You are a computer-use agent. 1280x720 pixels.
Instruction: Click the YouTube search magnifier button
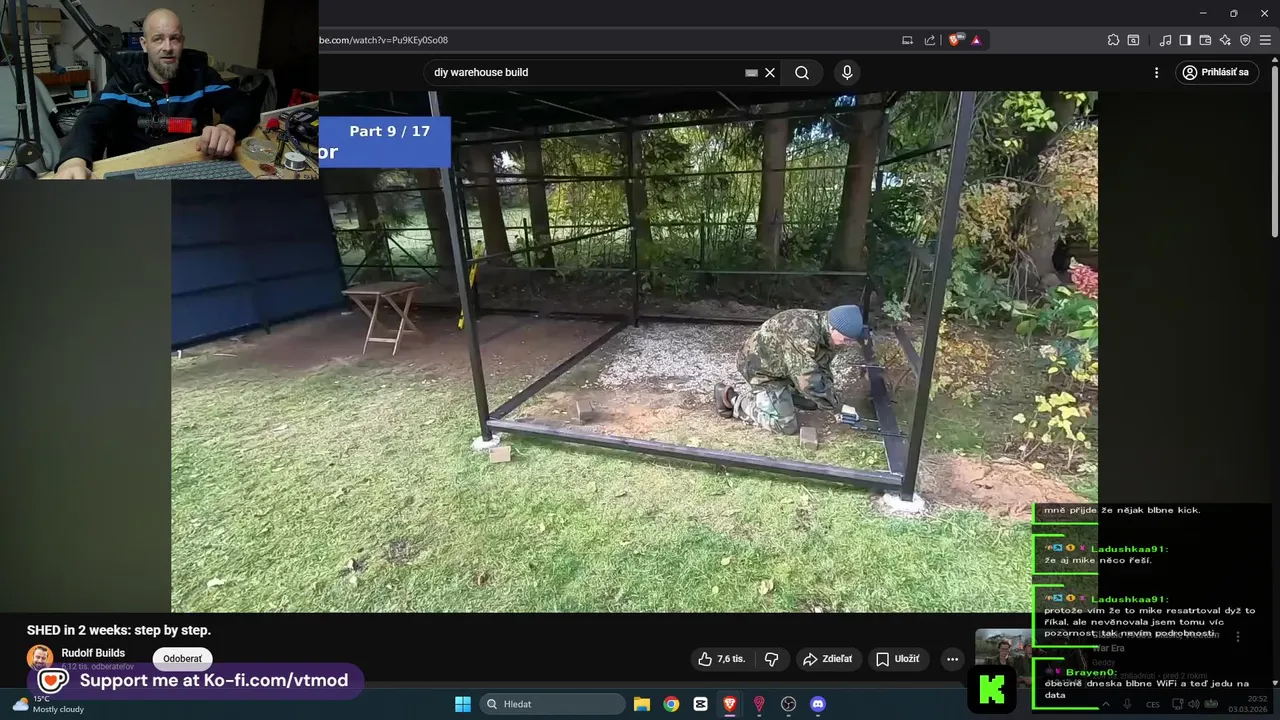(x=802, y=72)
